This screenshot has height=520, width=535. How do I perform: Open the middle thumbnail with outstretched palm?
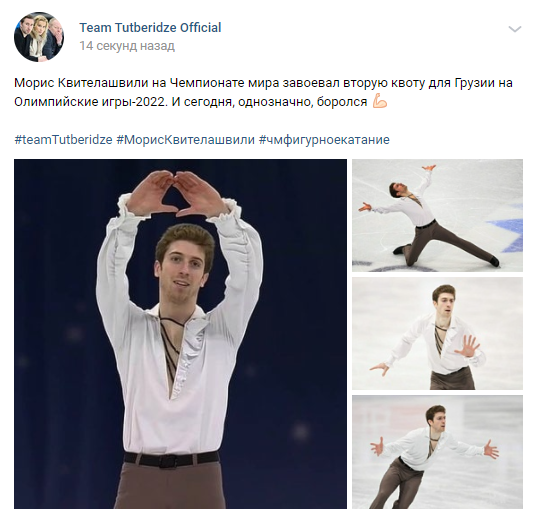tap(437, 333)
